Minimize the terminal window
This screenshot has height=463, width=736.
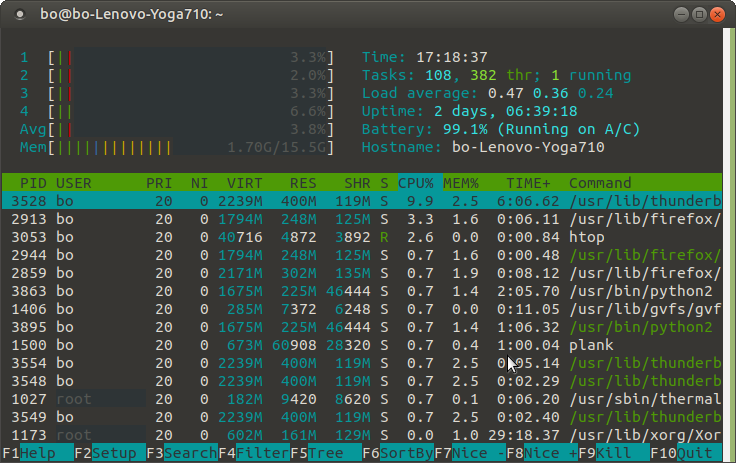pos(681,15)
